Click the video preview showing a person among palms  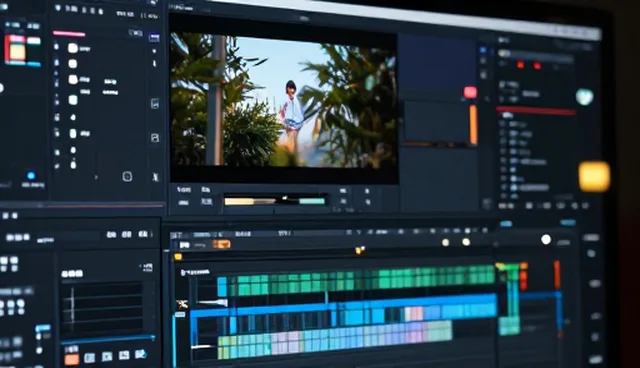[283, 100]
